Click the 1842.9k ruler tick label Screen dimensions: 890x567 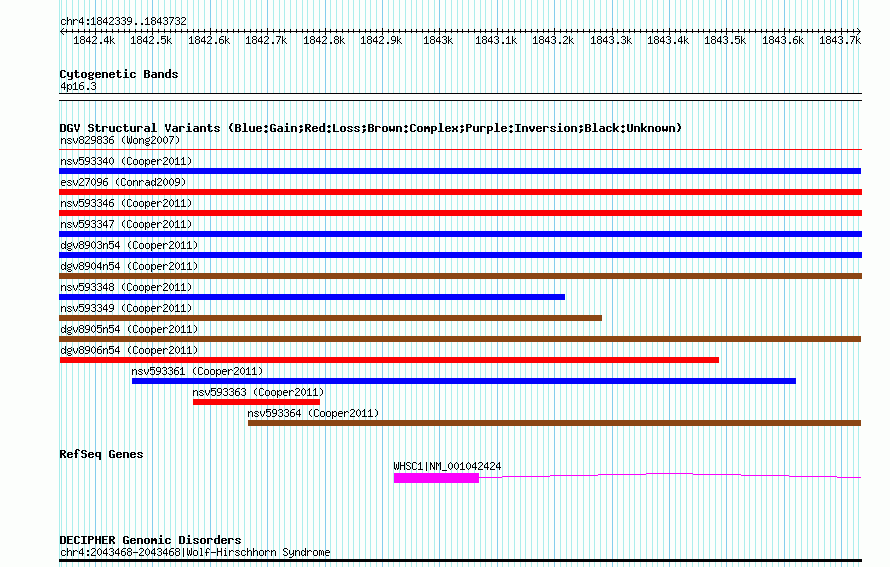pos(381,40)
